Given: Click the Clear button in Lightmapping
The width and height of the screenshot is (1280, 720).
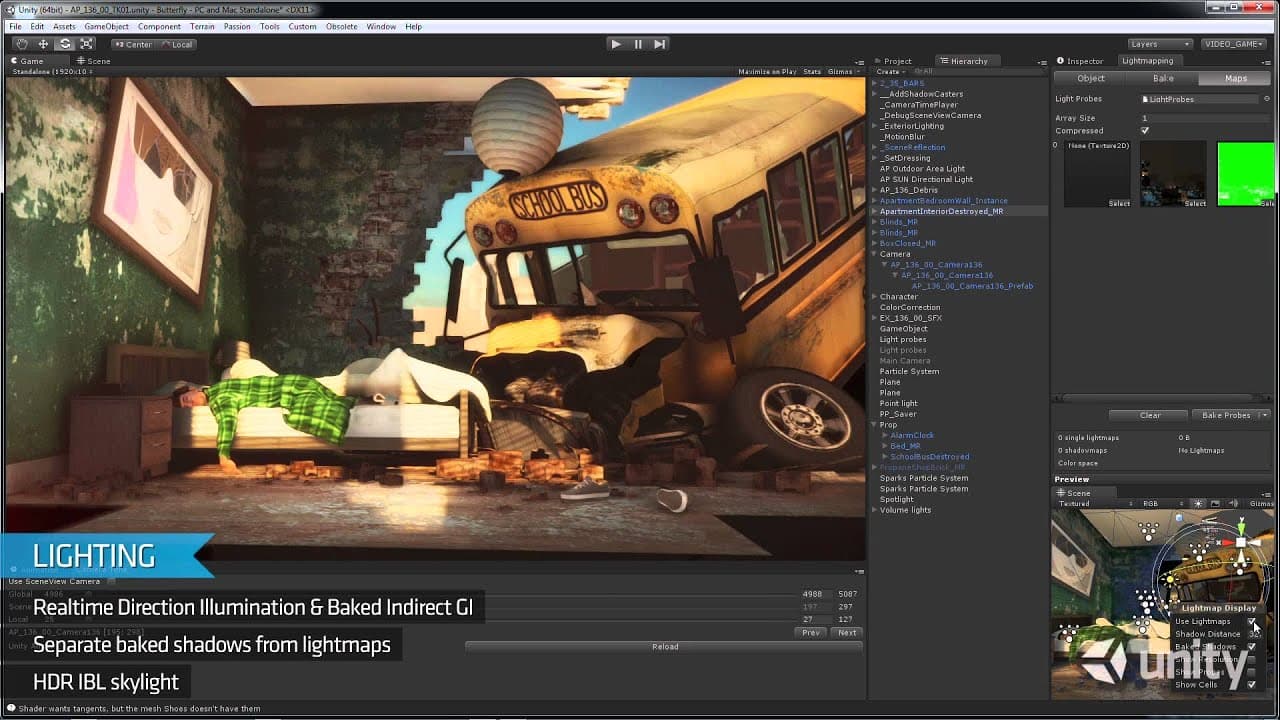Looking at the screenshot, I should (1150, 415).
